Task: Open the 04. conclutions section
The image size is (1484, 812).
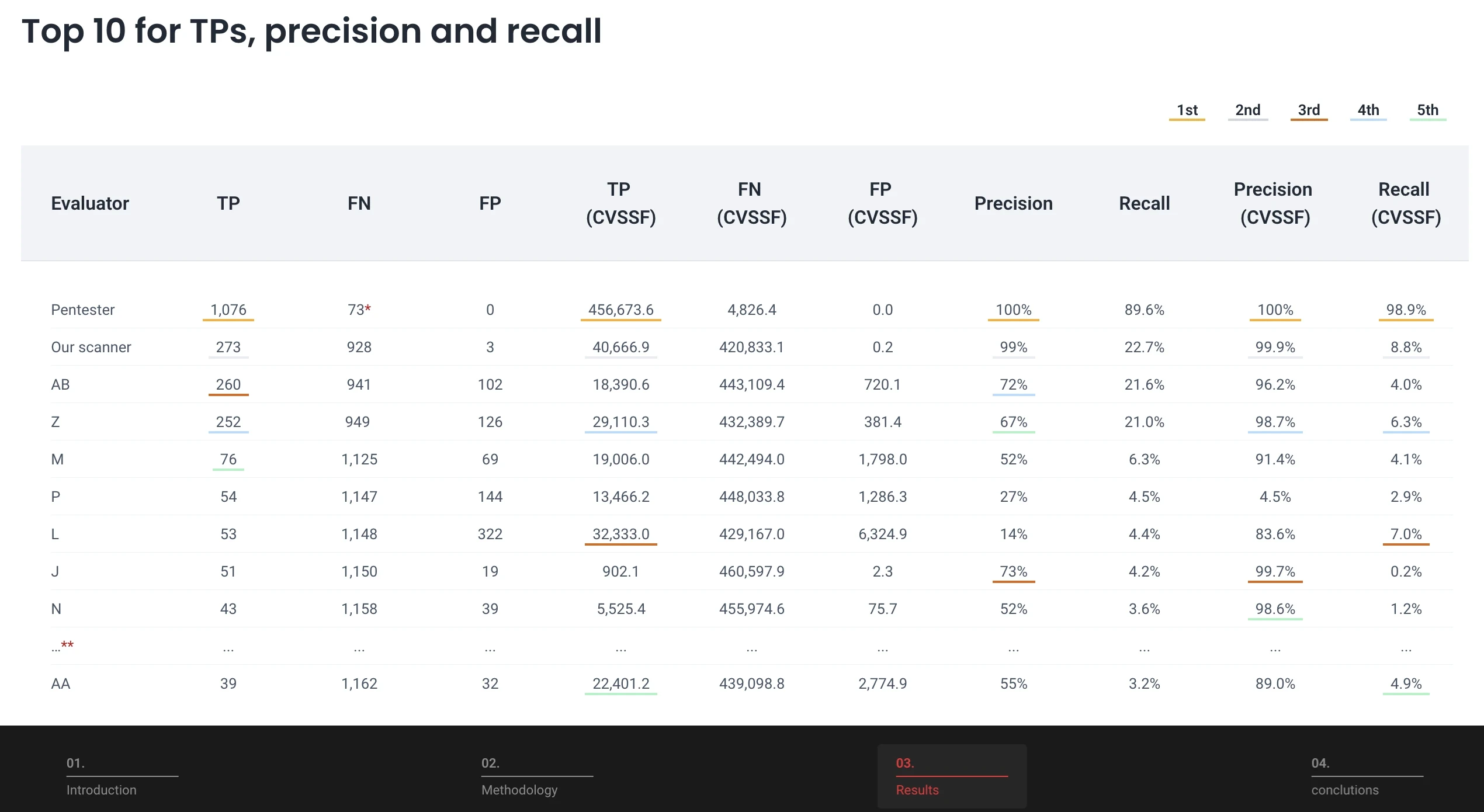Action: [x=1367, y=776]
